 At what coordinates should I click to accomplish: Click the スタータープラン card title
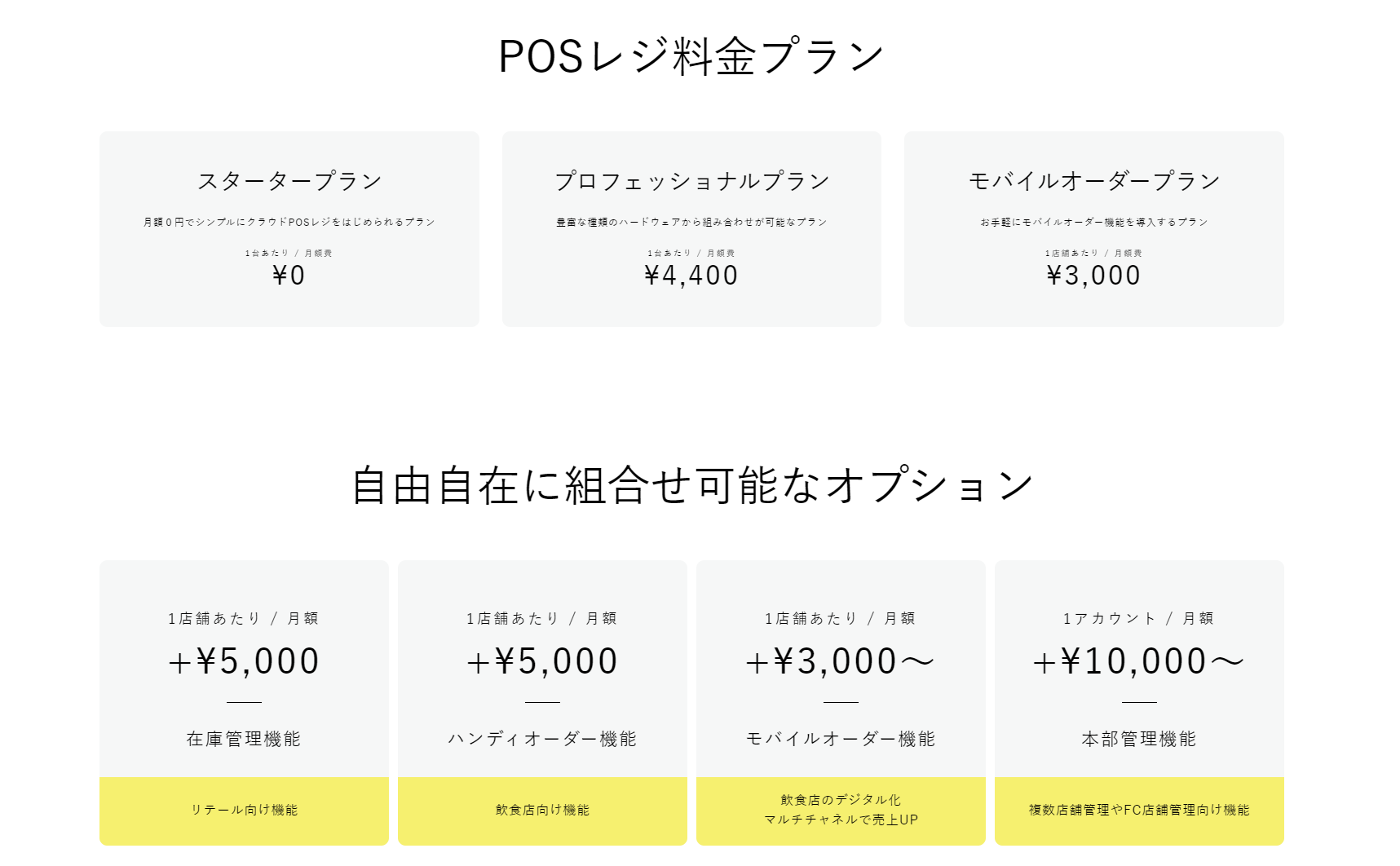click(x=289, y=181)
